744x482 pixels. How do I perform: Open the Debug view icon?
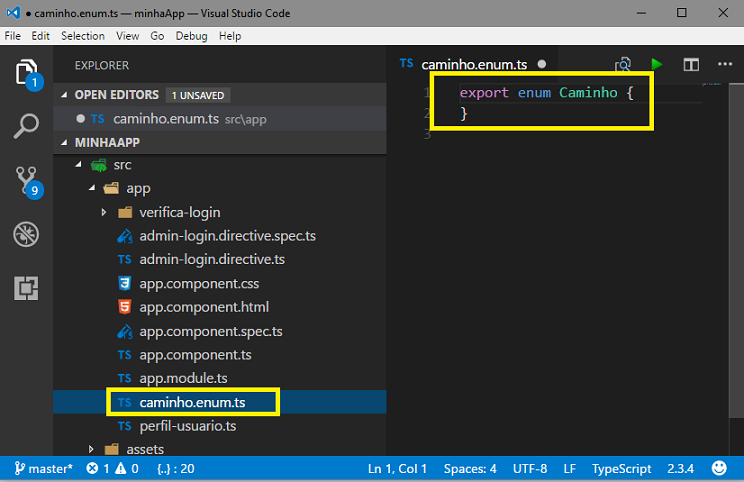26,234
